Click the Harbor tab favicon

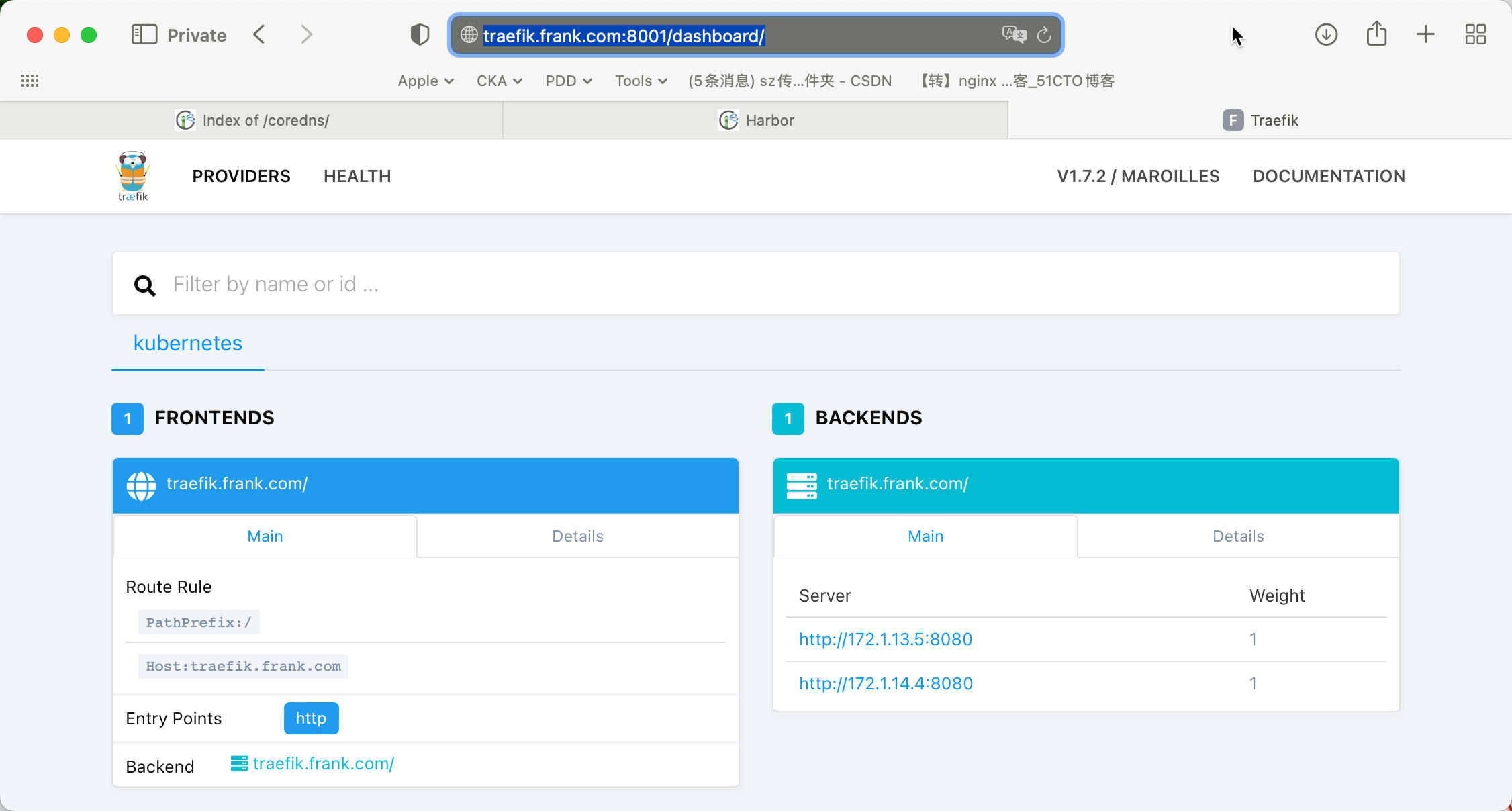pos(728,120)
